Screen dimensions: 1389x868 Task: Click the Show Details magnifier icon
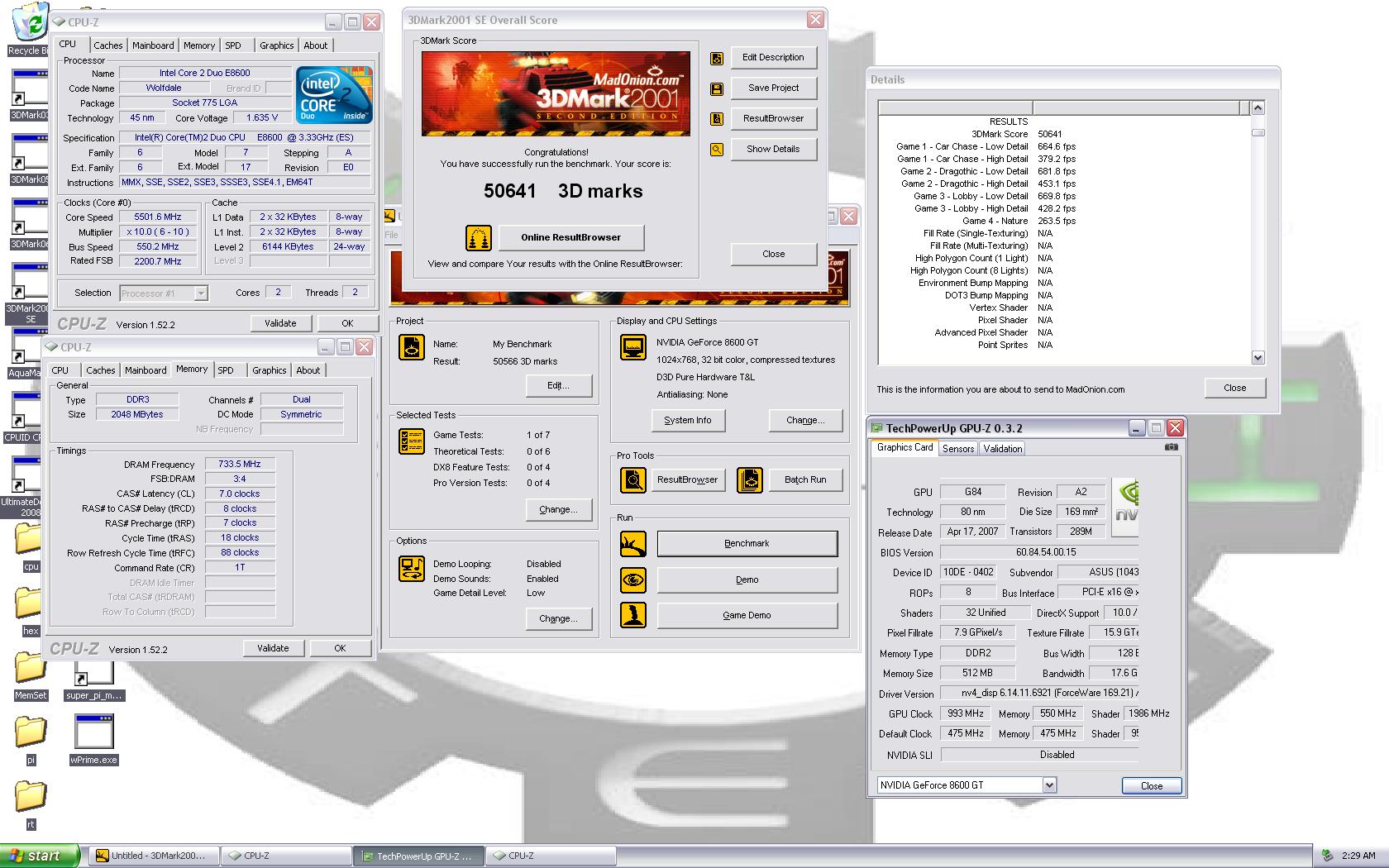pyautogui.click(x=717, y=150)
